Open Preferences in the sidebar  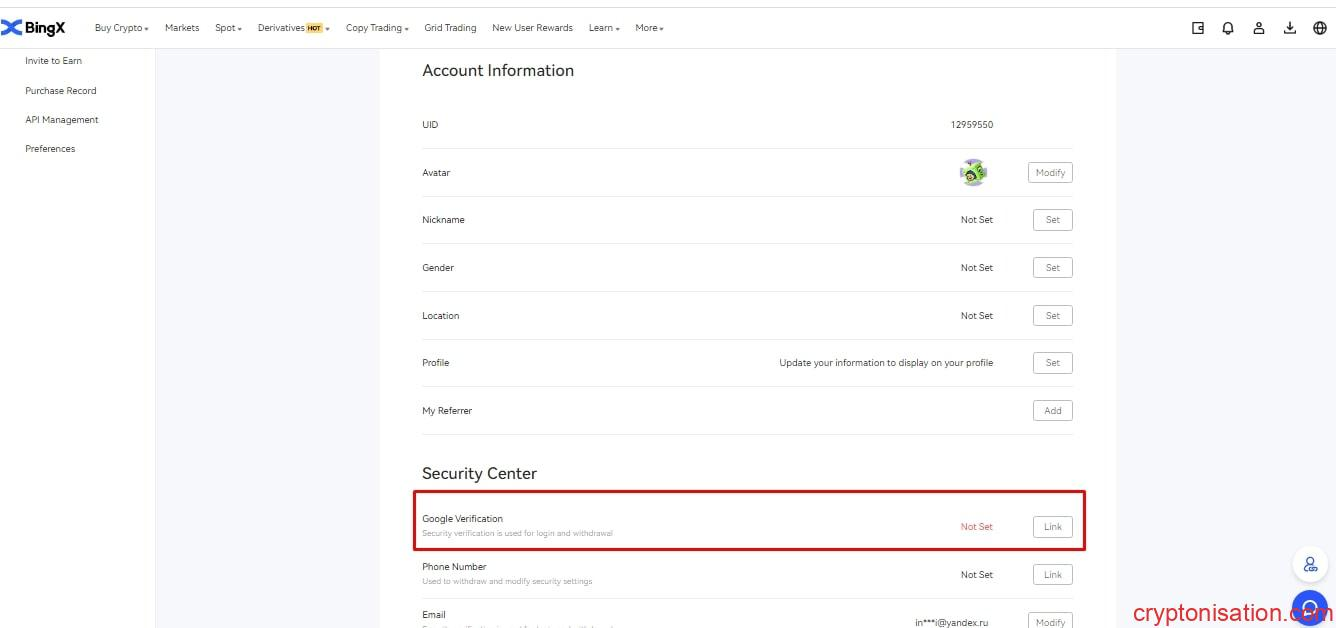(50, 149)
